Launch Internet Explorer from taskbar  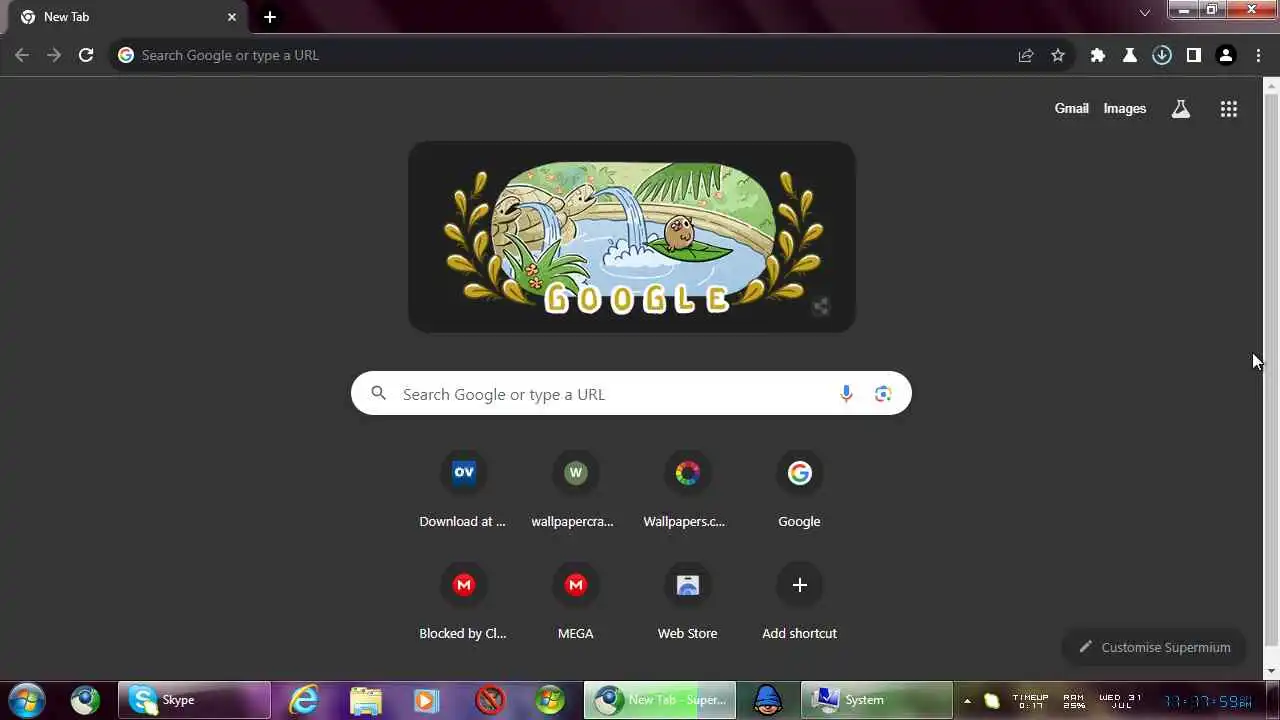[303, 700]
